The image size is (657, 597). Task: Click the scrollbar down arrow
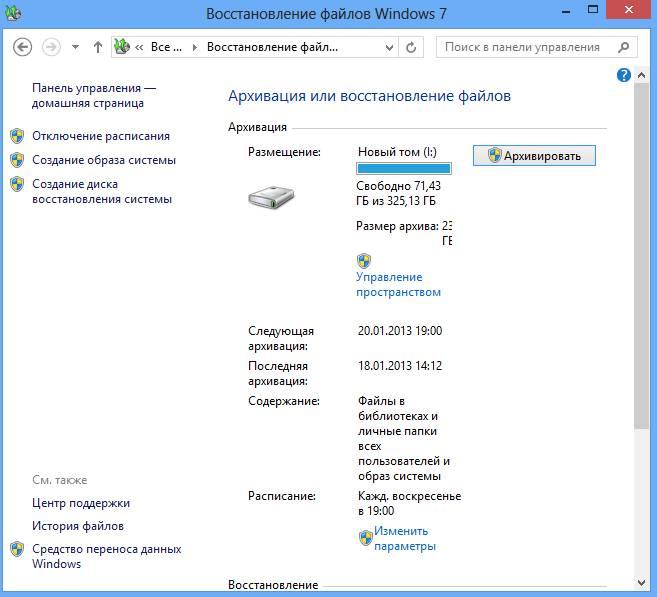tap(641, 582)
